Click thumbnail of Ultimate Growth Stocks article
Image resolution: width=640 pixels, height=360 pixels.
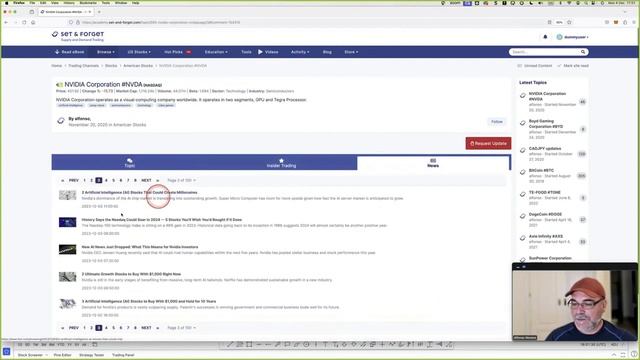click(67, 277)
